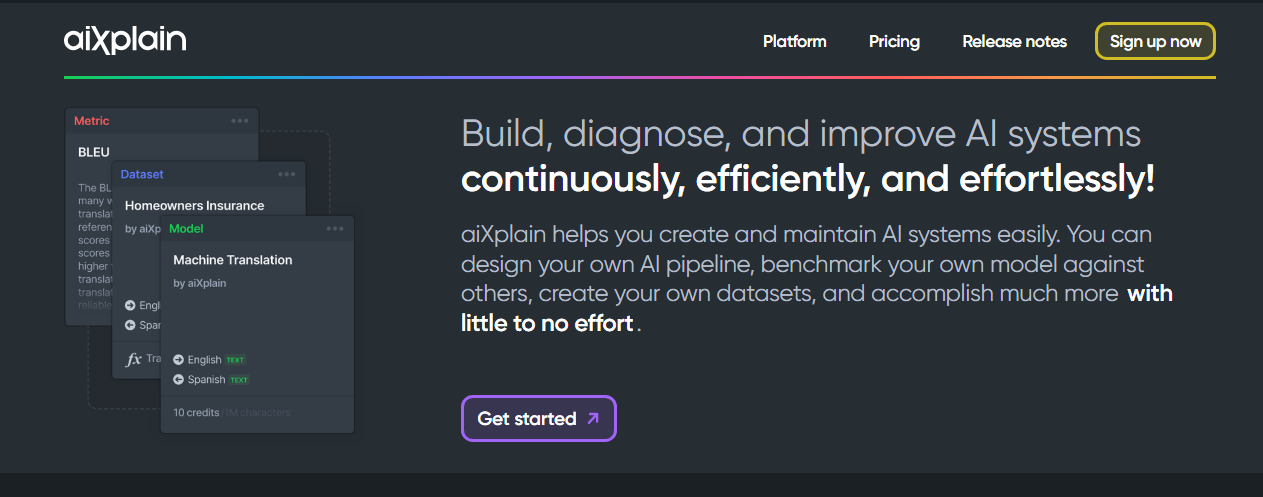Click the Metric card header label
This screenshot has width=1263, height=497.
point(92,121)
